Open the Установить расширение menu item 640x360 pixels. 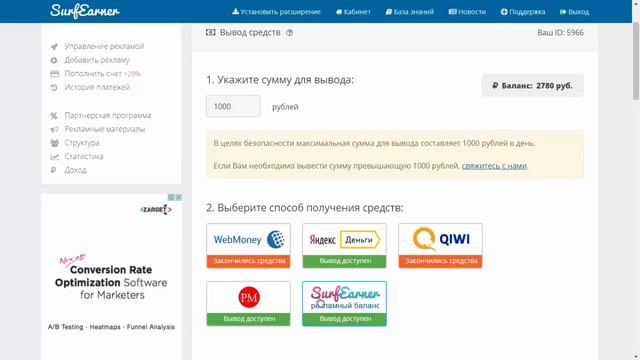[276, 11]
